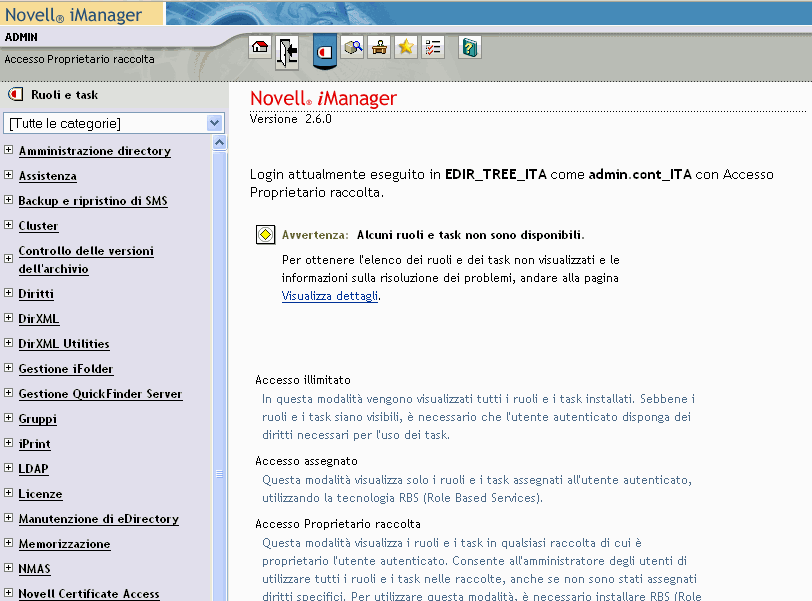The image size is (812, 601).
Task: Open the LDAP role link
Action: point(34,469)
